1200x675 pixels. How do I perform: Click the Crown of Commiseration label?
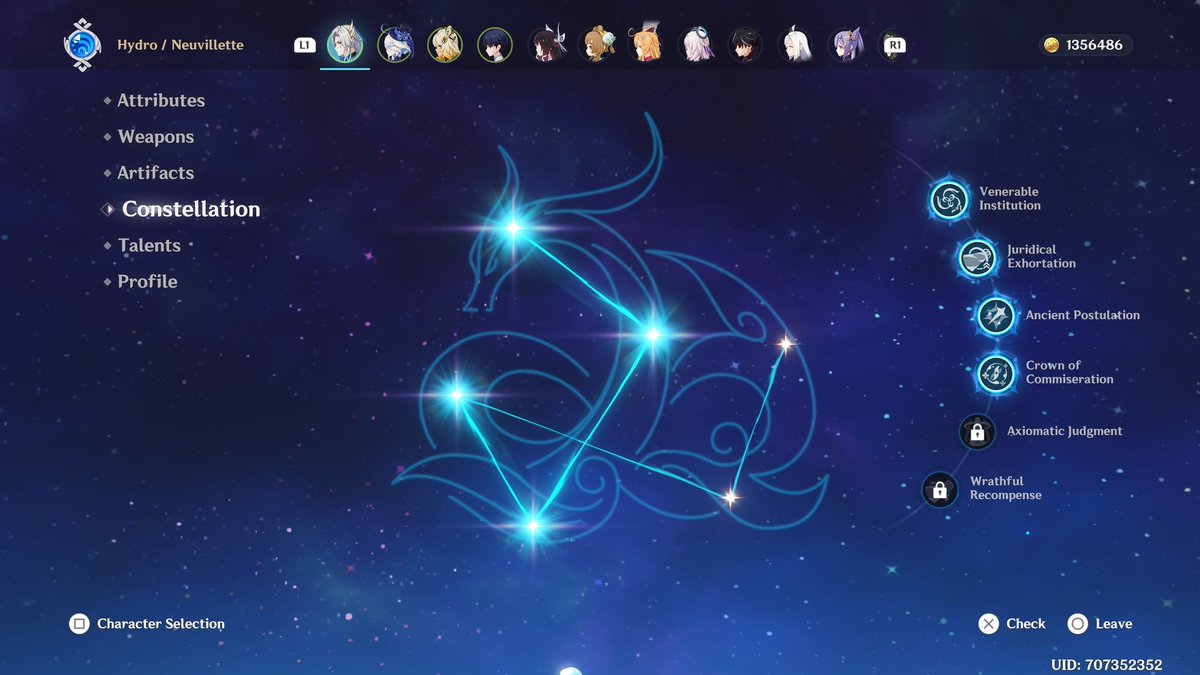[1070, 372]
